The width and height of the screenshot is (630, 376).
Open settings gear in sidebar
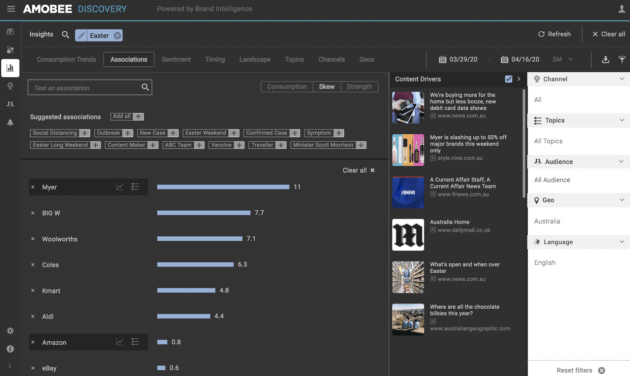coord(10,331)
